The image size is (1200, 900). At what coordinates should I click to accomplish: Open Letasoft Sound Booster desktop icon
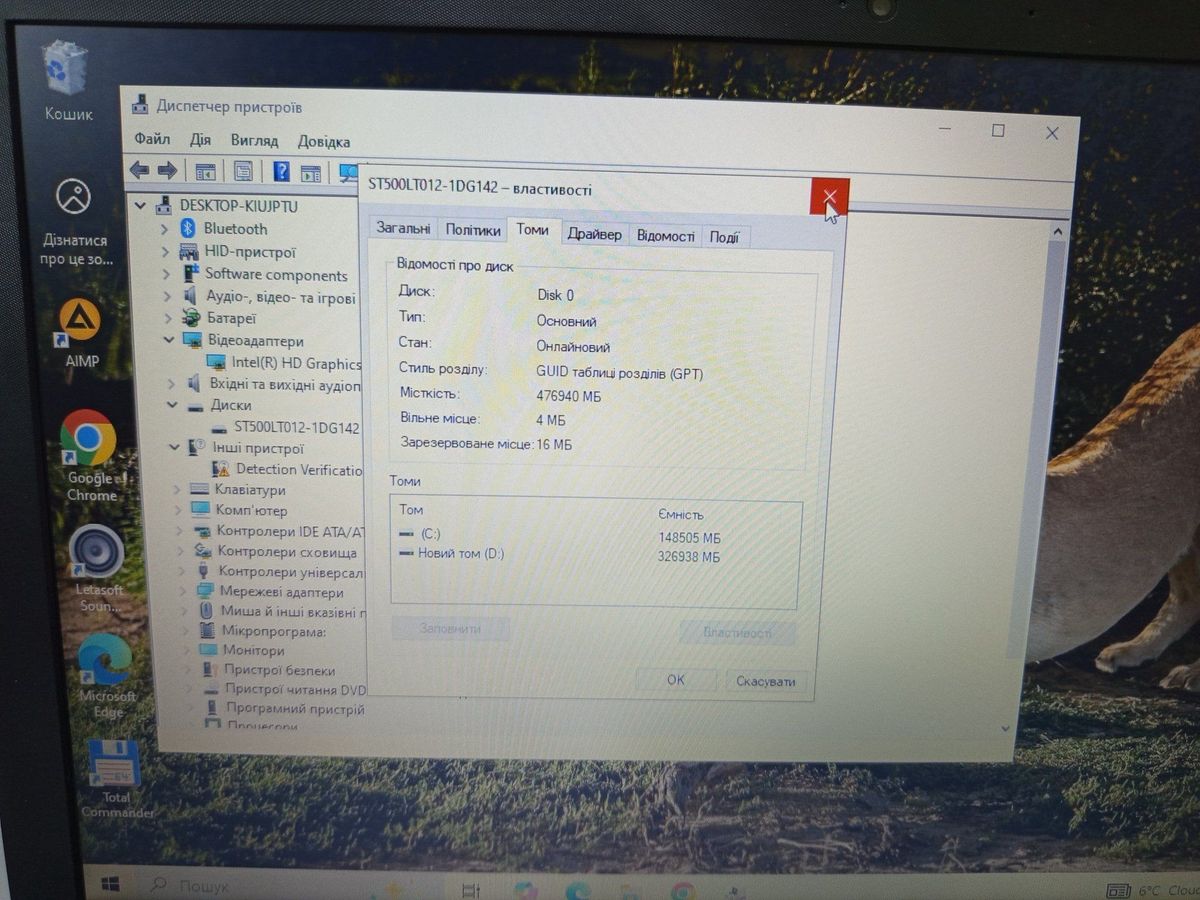pos(97,552)
